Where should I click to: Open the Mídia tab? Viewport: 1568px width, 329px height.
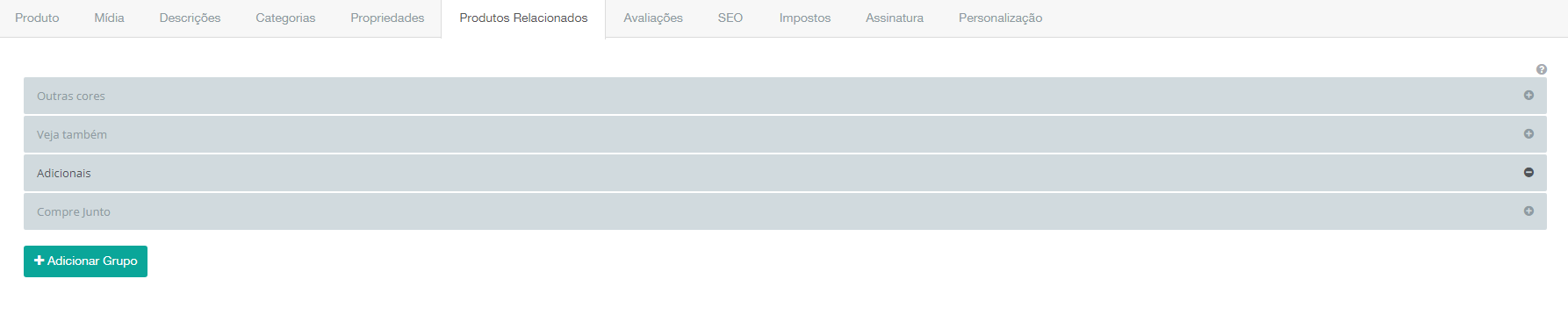tap(109, 18)
